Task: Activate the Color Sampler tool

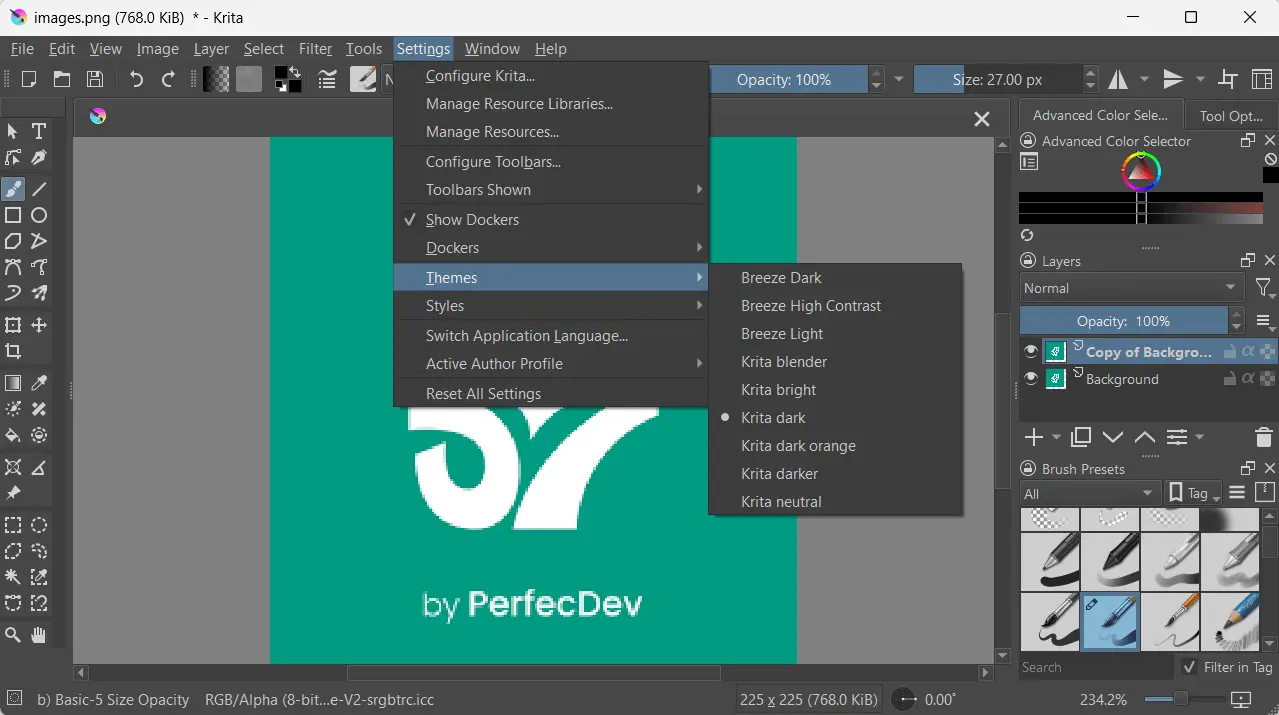Action: [x=39, y=383]
